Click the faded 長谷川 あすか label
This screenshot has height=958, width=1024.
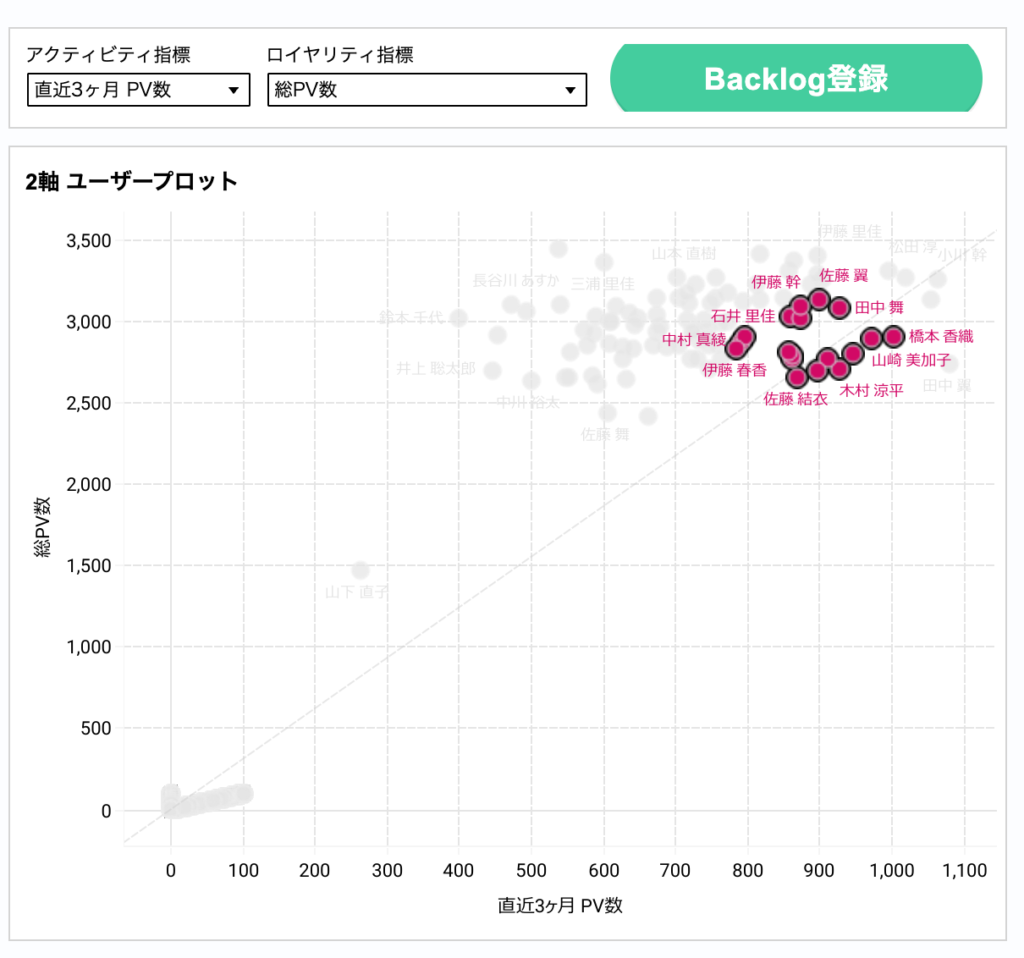point(515,280)
